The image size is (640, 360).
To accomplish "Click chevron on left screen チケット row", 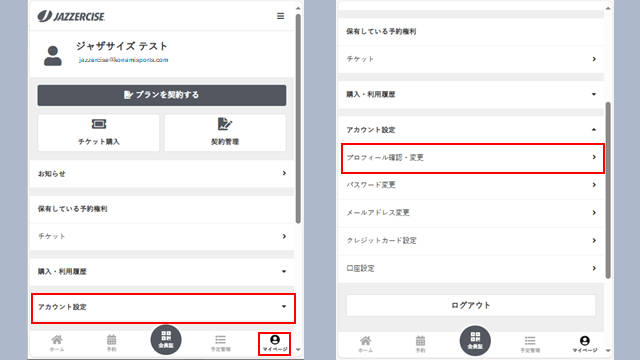I will click(x=284, y=236).
